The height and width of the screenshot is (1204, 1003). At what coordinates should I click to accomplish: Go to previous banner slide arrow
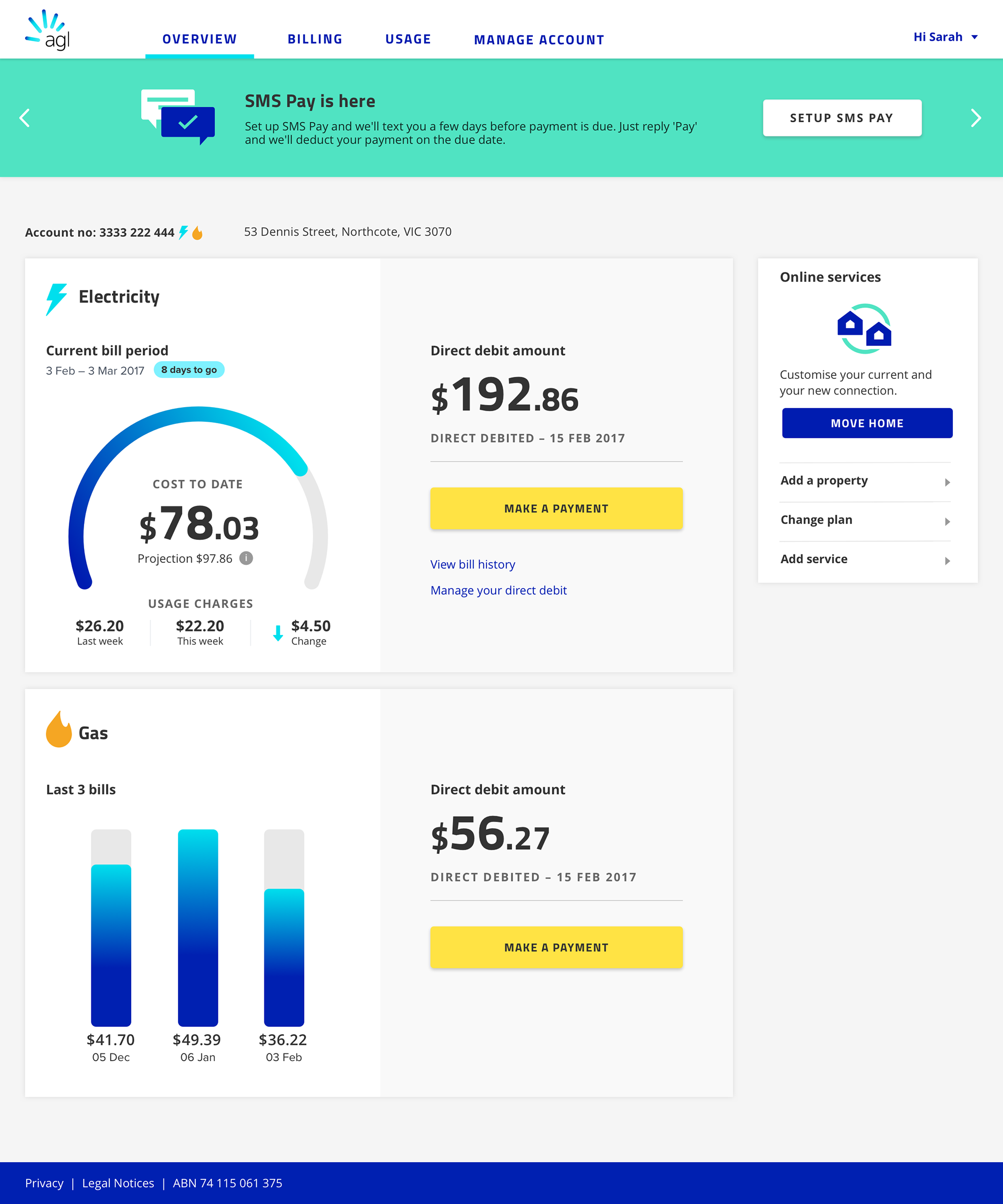[x=25, y=118]
